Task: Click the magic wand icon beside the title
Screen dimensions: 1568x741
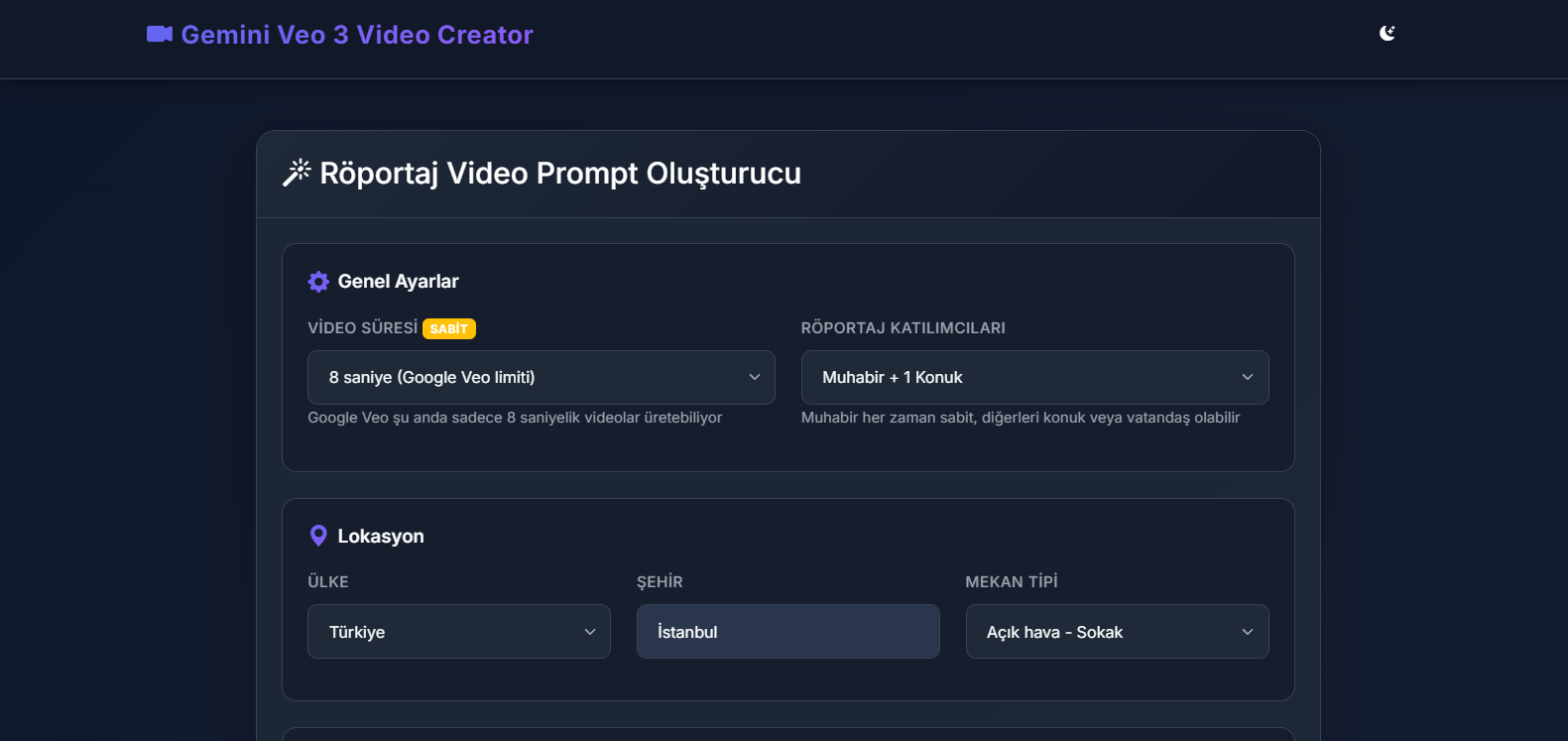Action: point(297,174)
